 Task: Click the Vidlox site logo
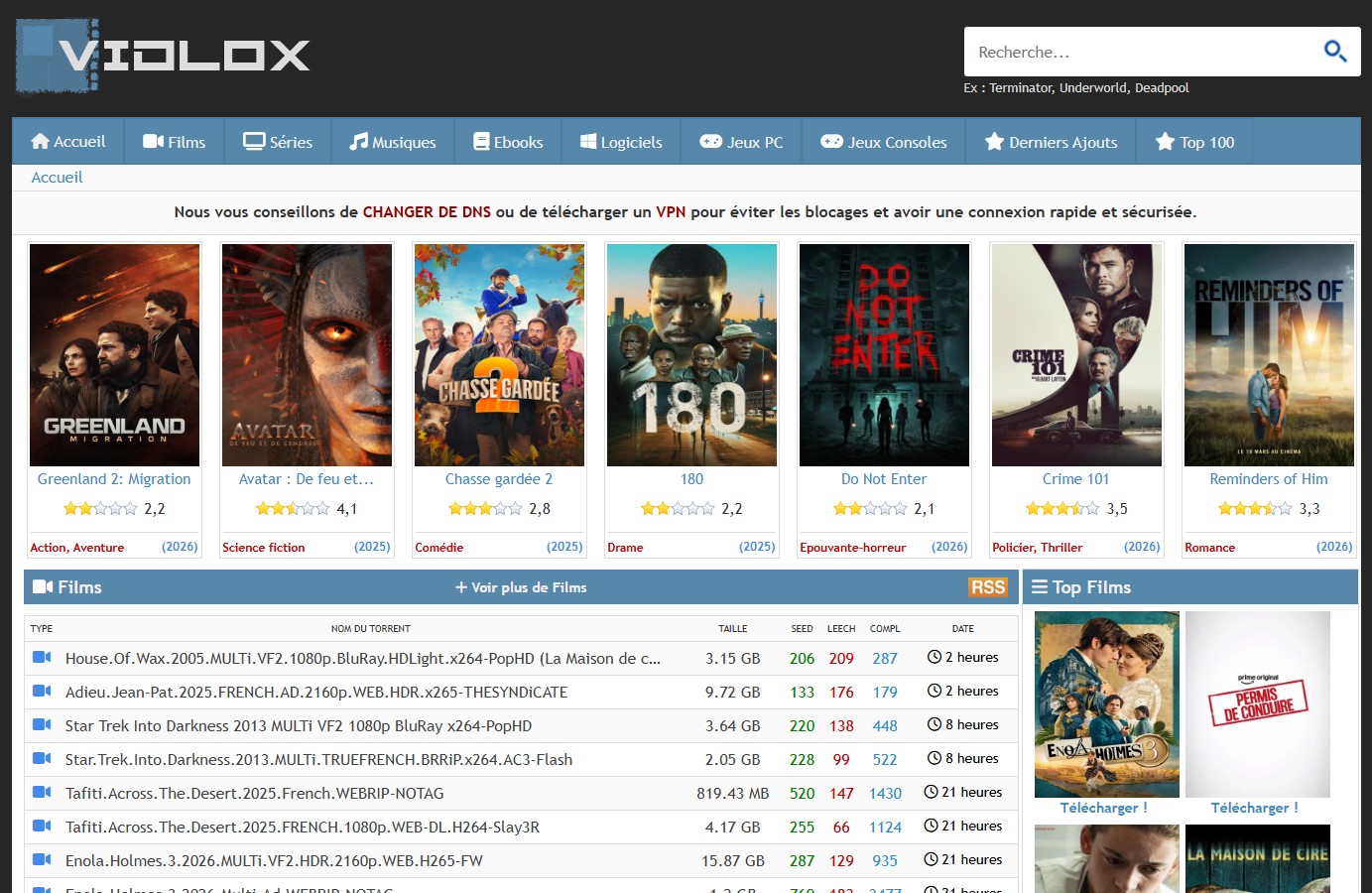click(x=163, y=57)
